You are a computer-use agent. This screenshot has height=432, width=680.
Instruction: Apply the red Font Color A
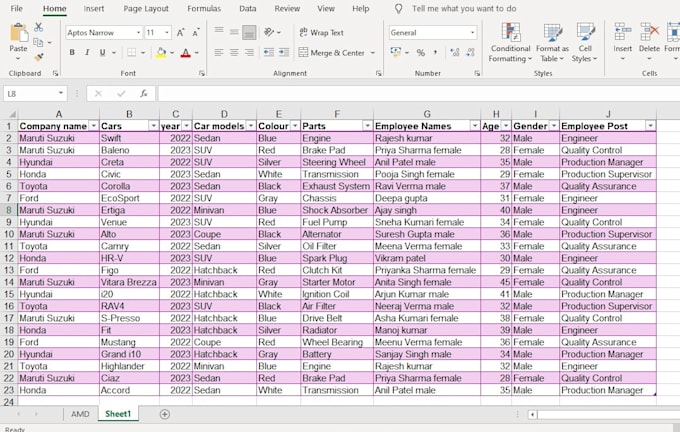pyautogui.click(x=186, y=52)
